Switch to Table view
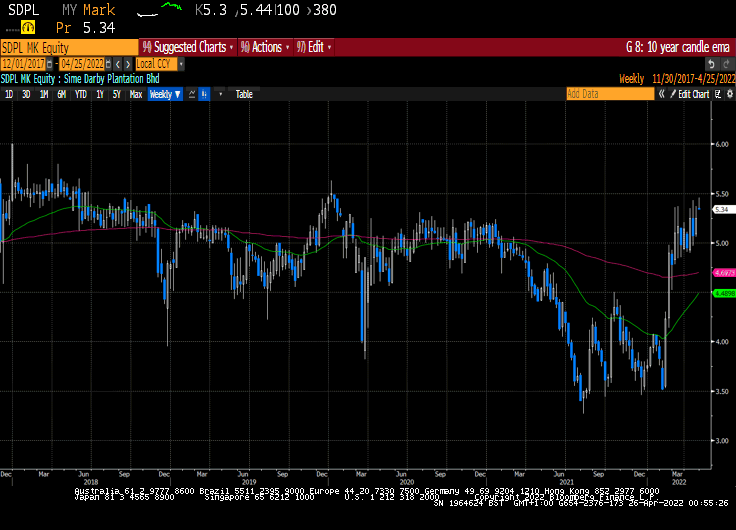Image resolution: width=736 pixels, height=530 pixels. [x=244, y=94]
